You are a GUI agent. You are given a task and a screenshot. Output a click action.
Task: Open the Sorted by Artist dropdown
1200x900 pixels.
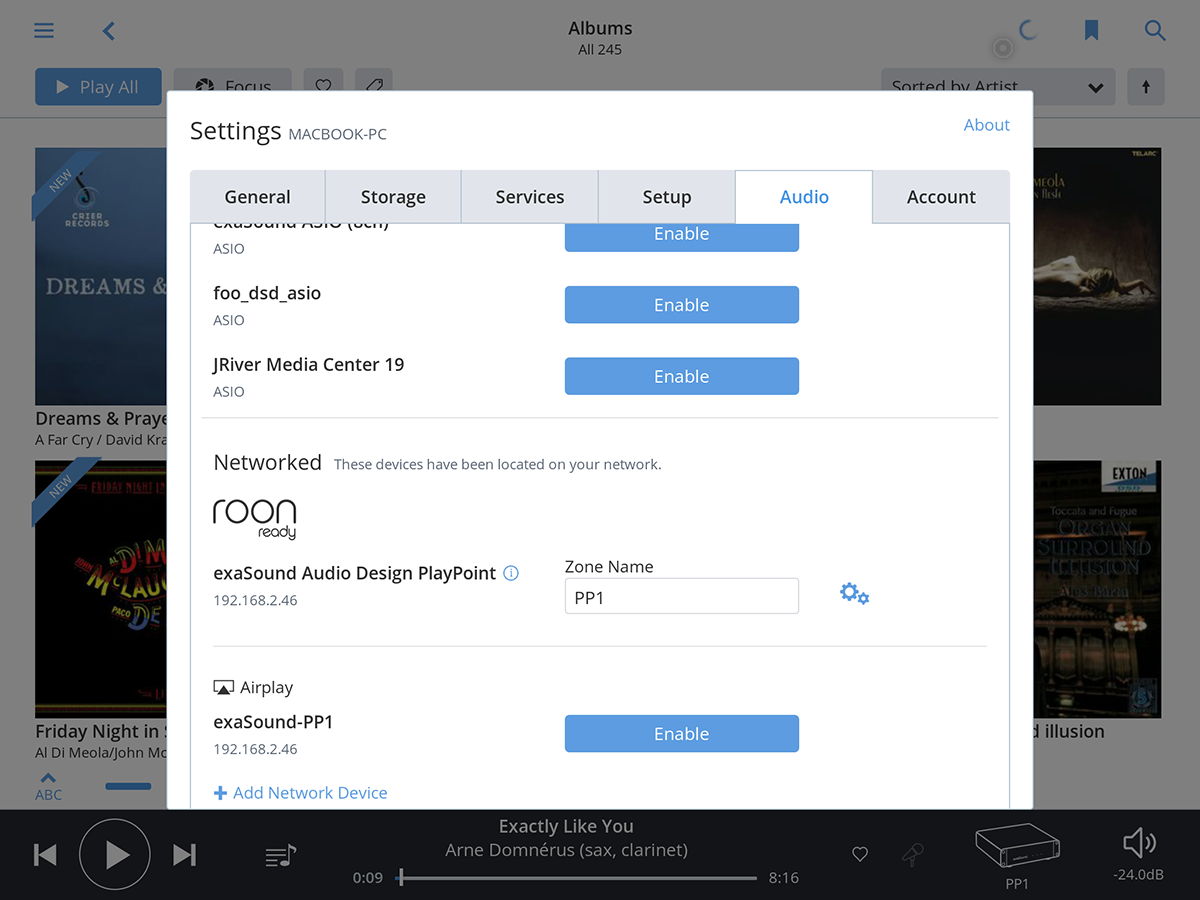point(998,87)
